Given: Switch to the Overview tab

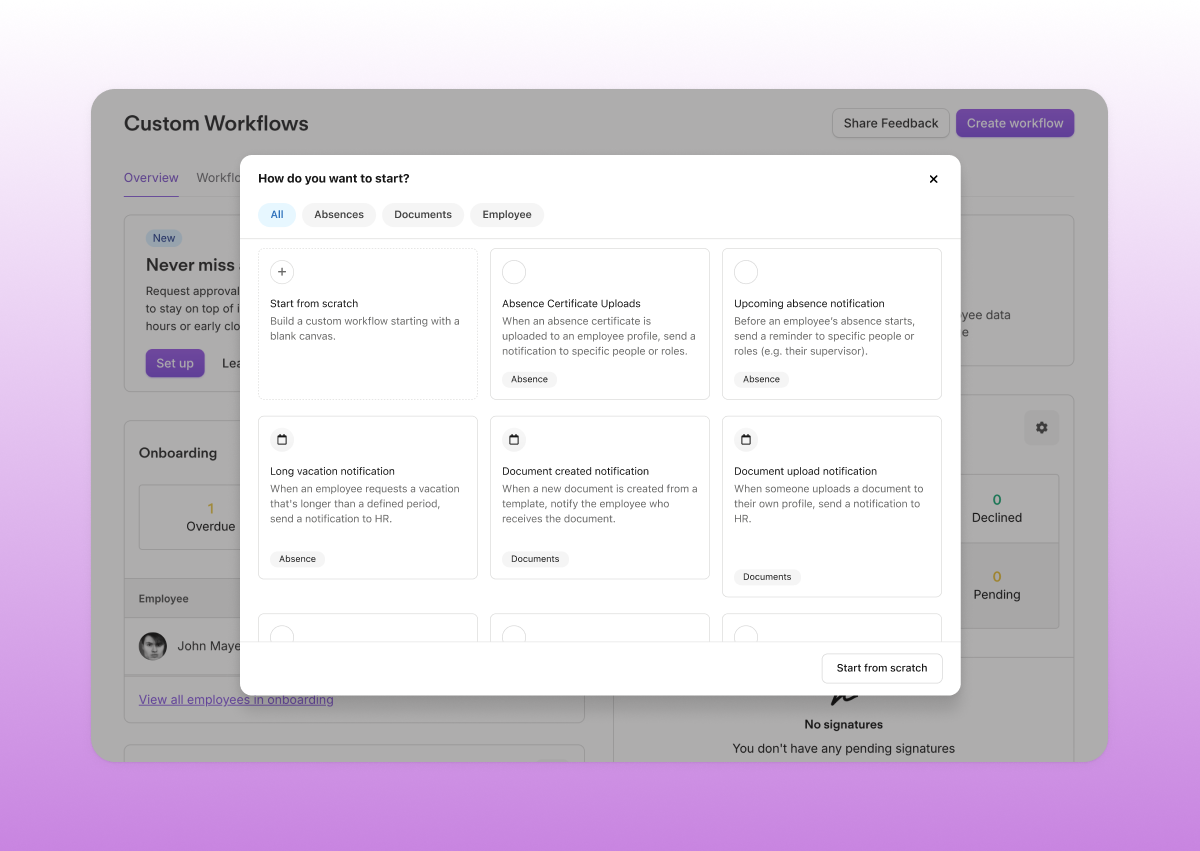Looking at the screenshot, I should [151, 177].
